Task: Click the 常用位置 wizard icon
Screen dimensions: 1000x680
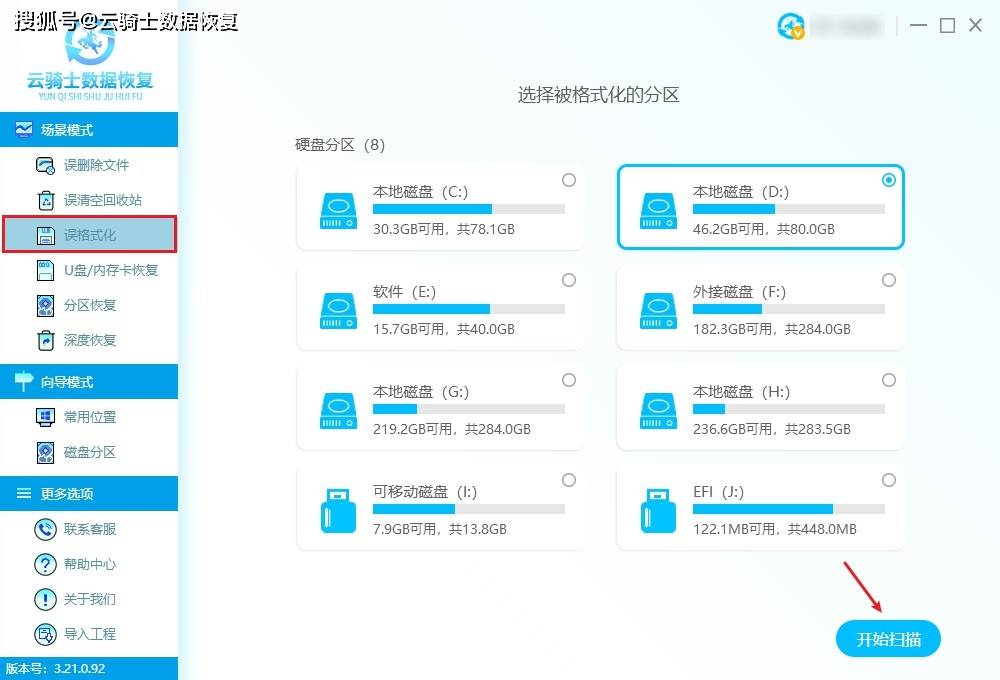Action: coord(44,417)
